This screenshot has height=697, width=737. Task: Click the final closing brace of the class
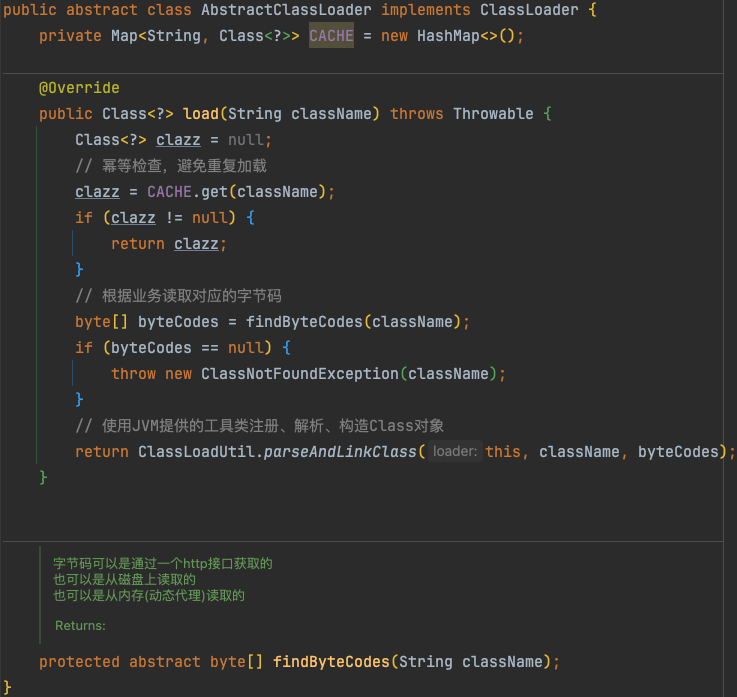tap(7, 687)
